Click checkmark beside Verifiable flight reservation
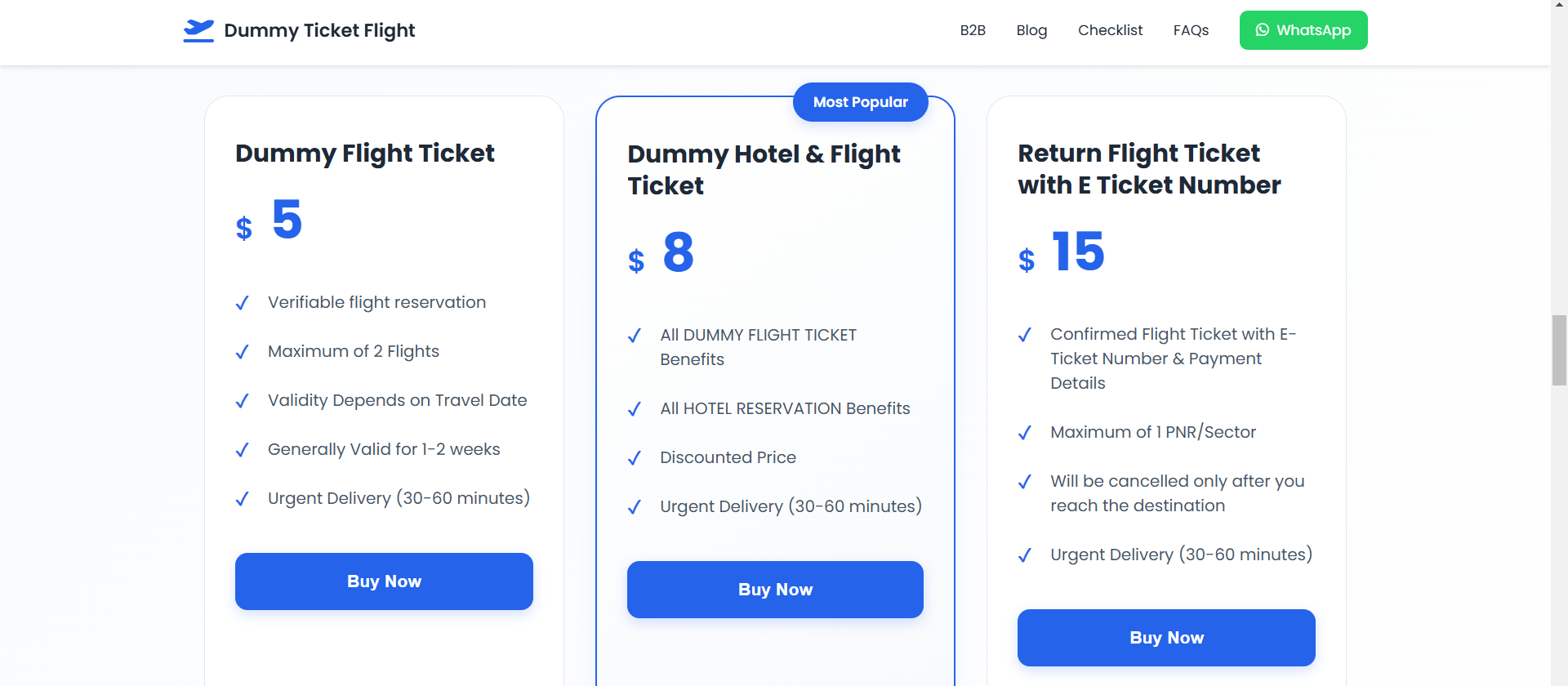Screen dimensions: 1568x686 (x=242, y=303)
